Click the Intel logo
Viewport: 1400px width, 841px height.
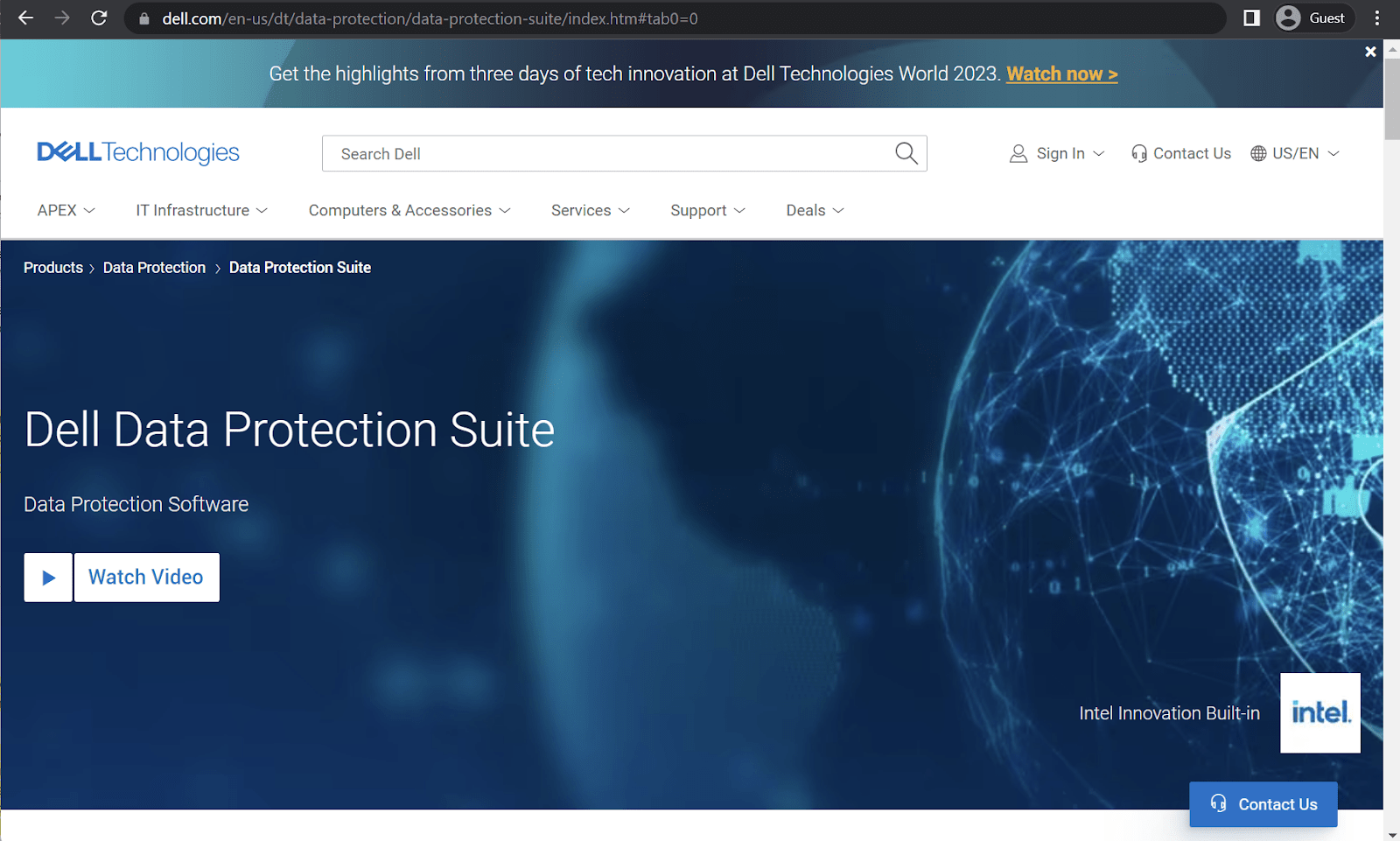[x=1320, y=712]
